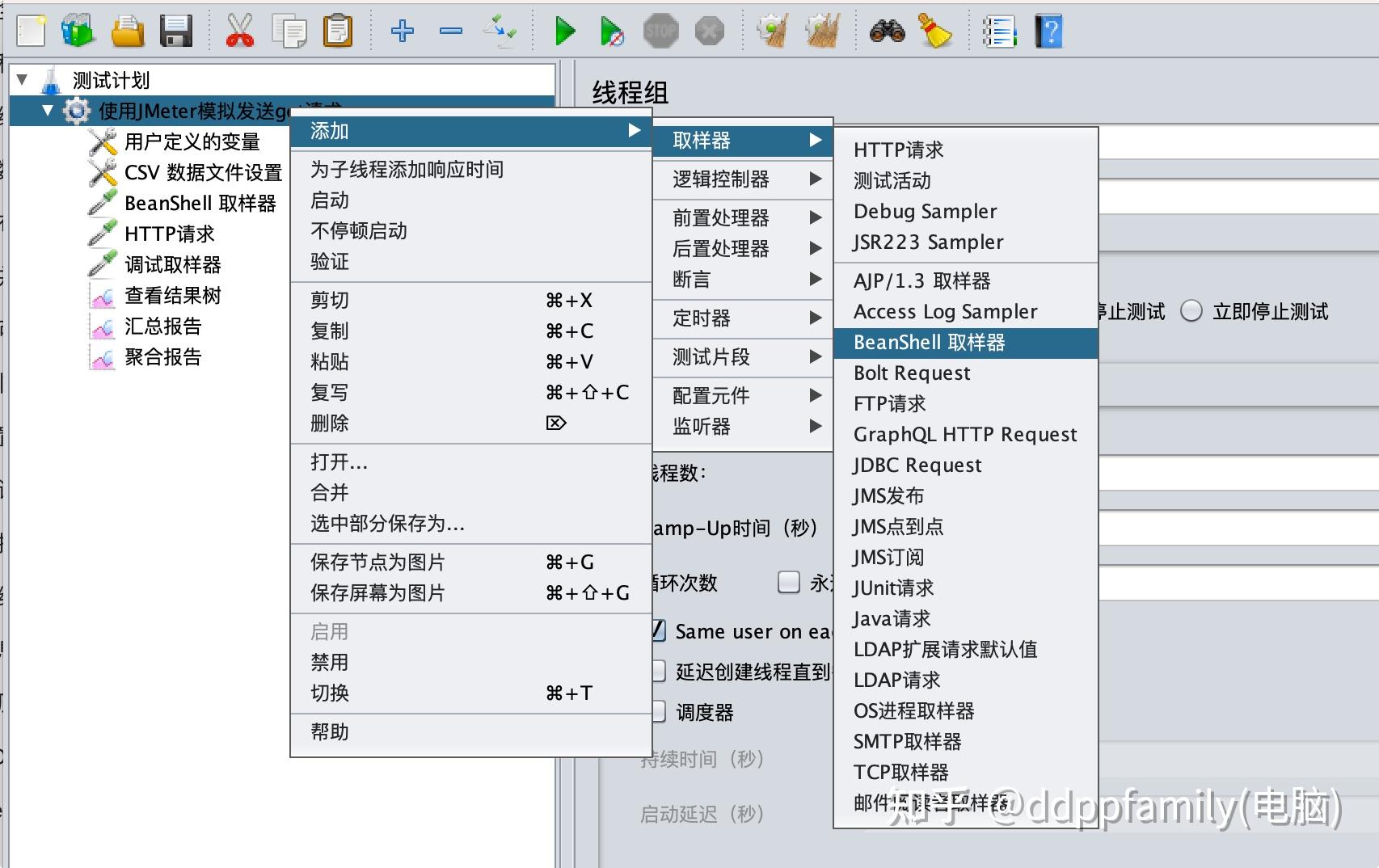This screenshot has width=1379, height=868.
Task: Collapse the 测试计划 tree node
Action: tap(23, 80)
